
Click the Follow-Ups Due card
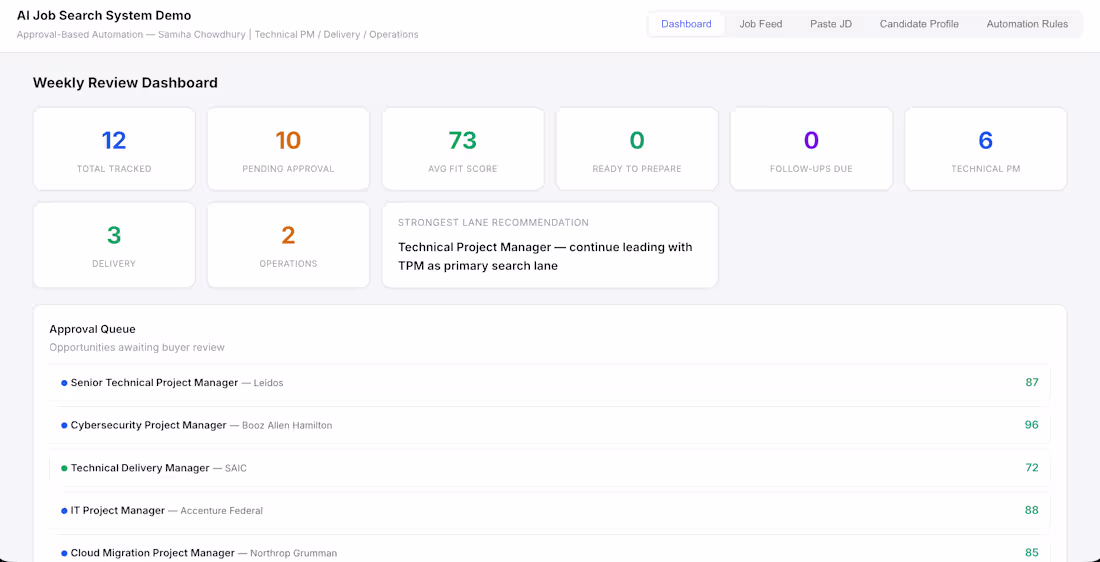[x=811, y=149]
